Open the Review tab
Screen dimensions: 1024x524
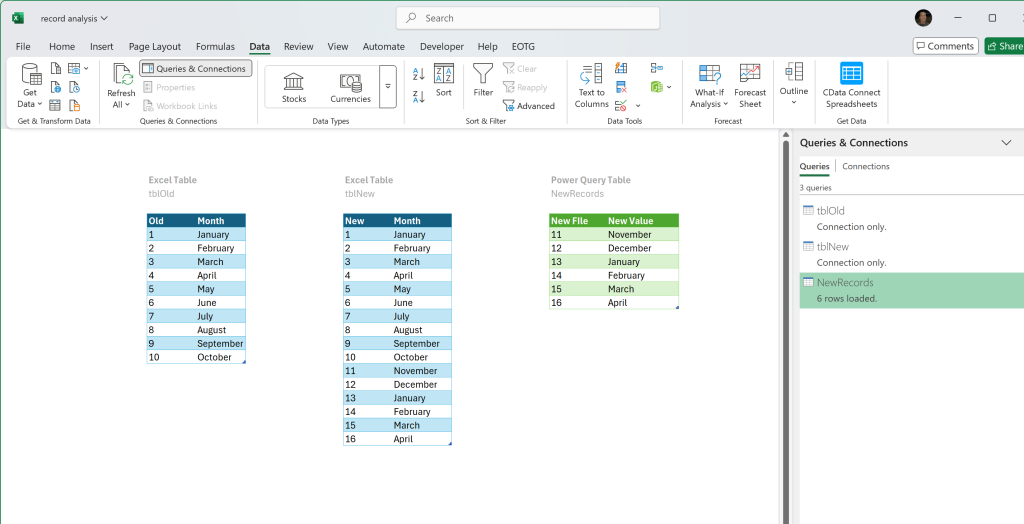(x=298, y=46)
